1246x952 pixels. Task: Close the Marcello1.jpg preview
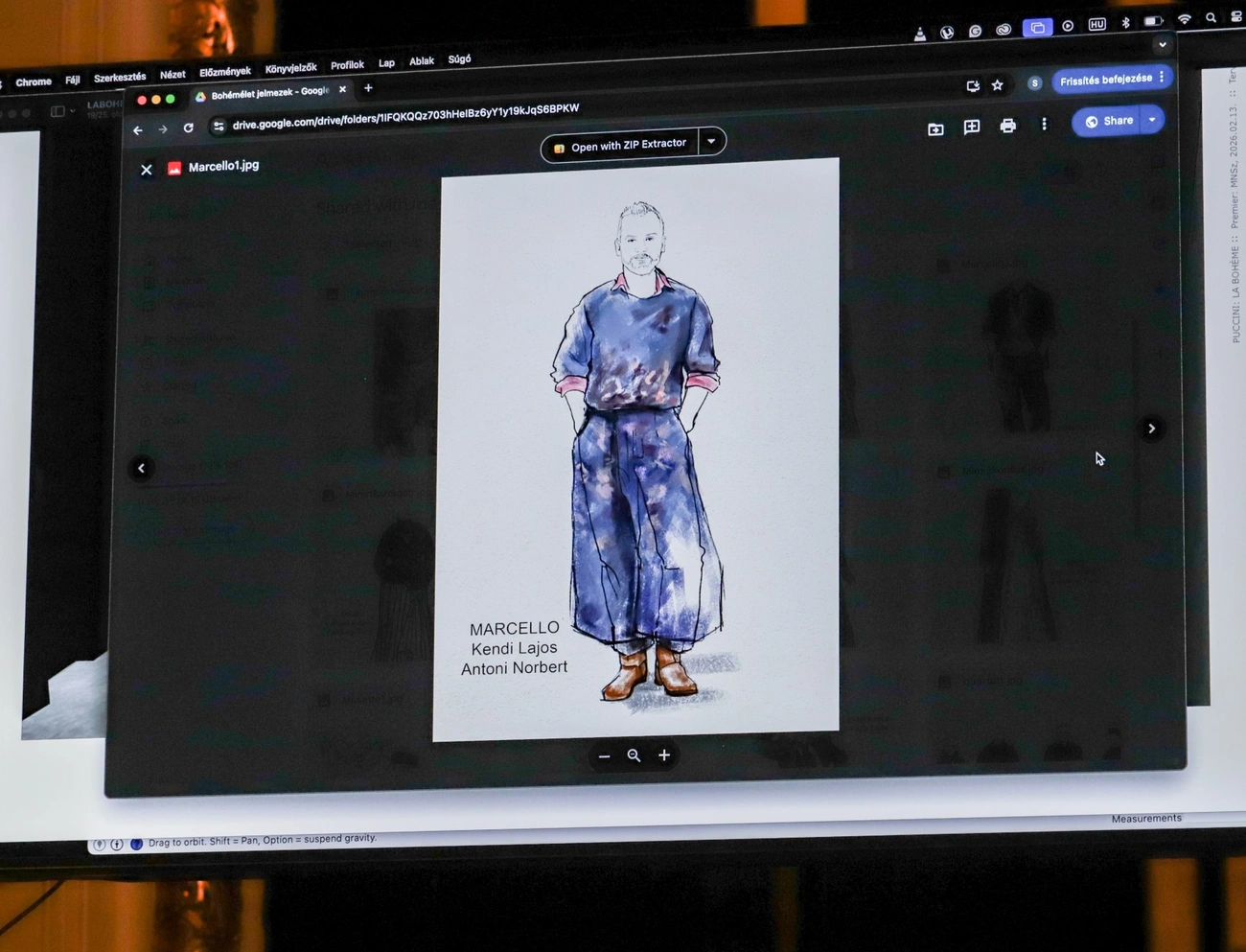click(147, 170)
